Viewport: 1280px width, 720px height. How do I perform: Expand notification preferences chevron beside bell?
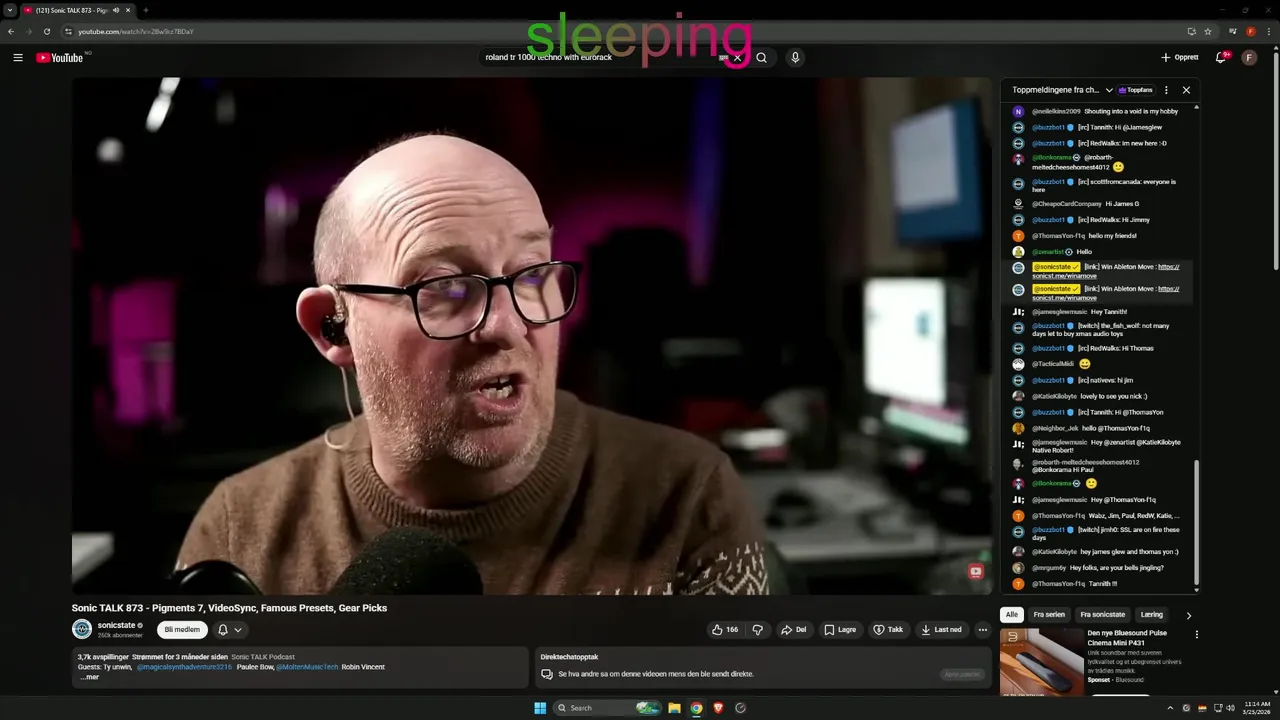pos(238,630)
